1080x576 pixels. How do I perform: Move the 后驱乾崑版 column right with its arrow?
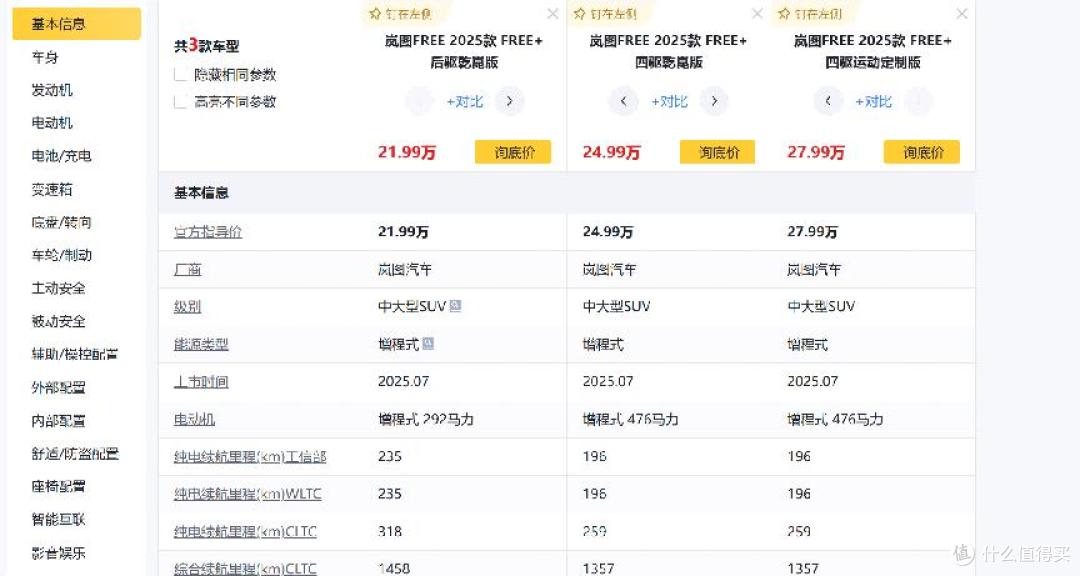click(510, 101)
